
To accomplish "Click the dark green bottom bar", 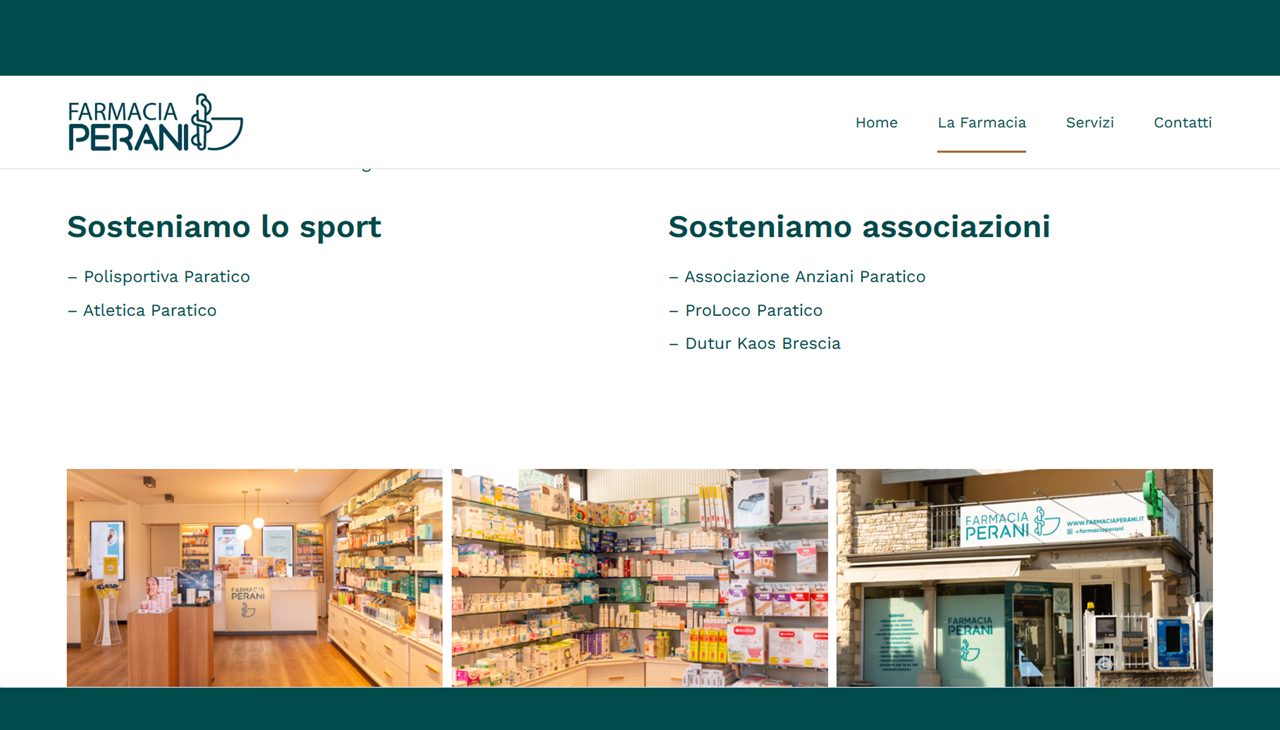I will coord(640,709).
